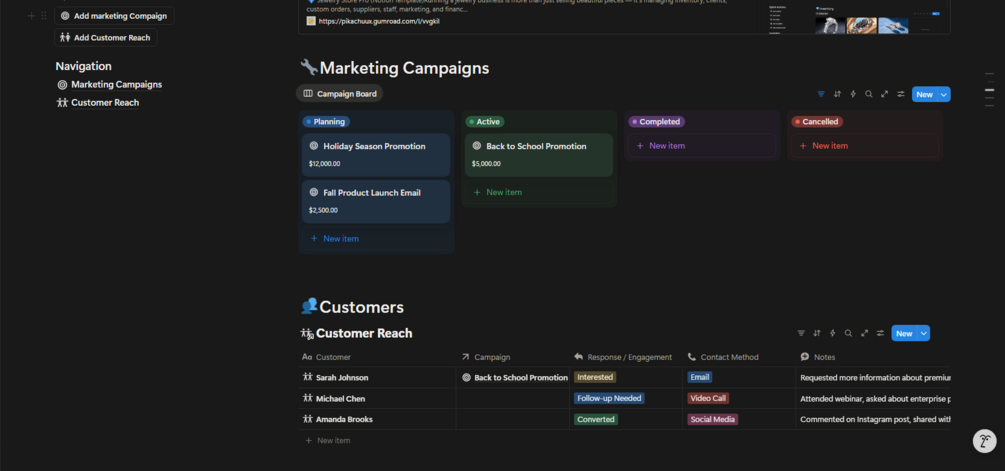
Task: Click the block drag handle beside Add marketing Compaign
Action: (x=44, y=16)
